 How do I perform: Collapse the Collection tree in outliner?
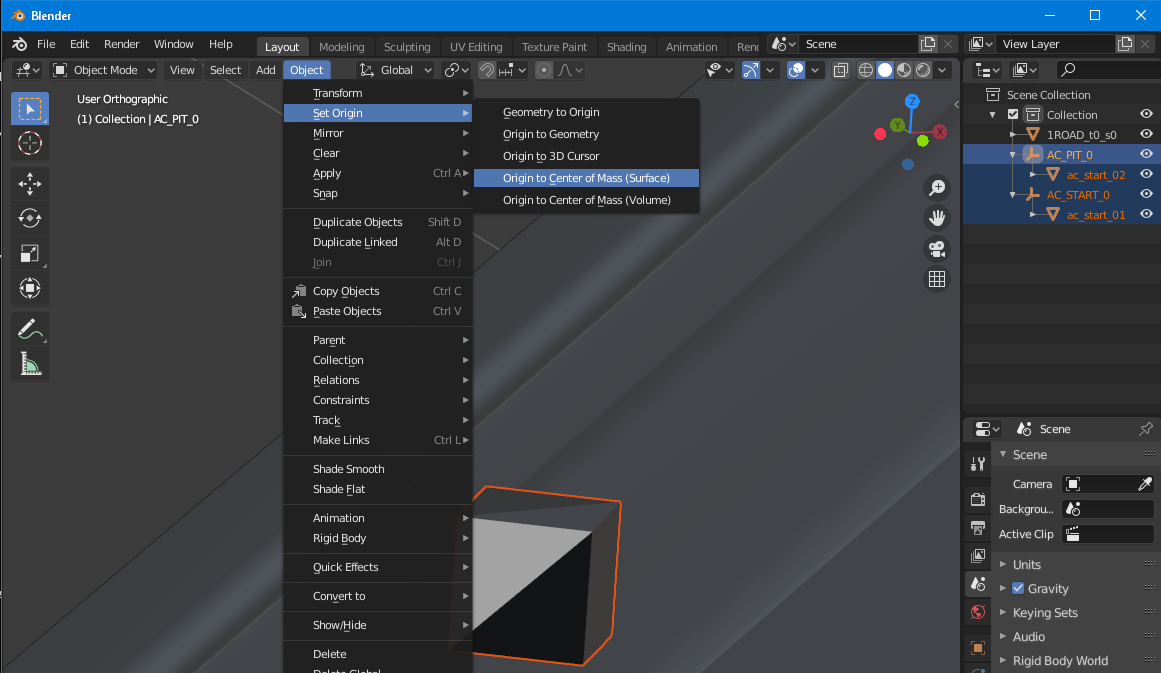pyautogui.click(x=993, y=115)
